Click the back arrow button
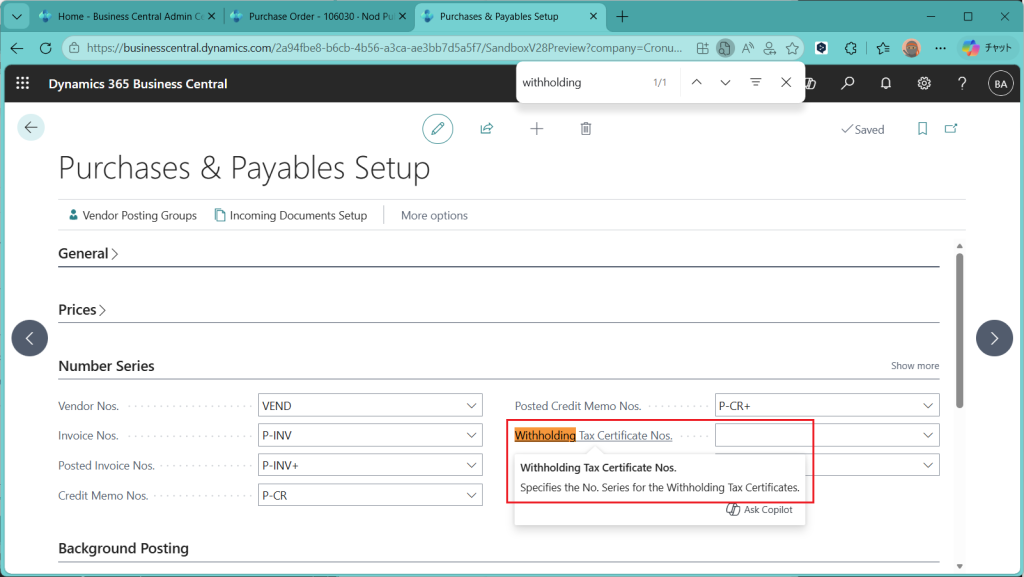Screen dimensions: 1024x577 point(31,127)
